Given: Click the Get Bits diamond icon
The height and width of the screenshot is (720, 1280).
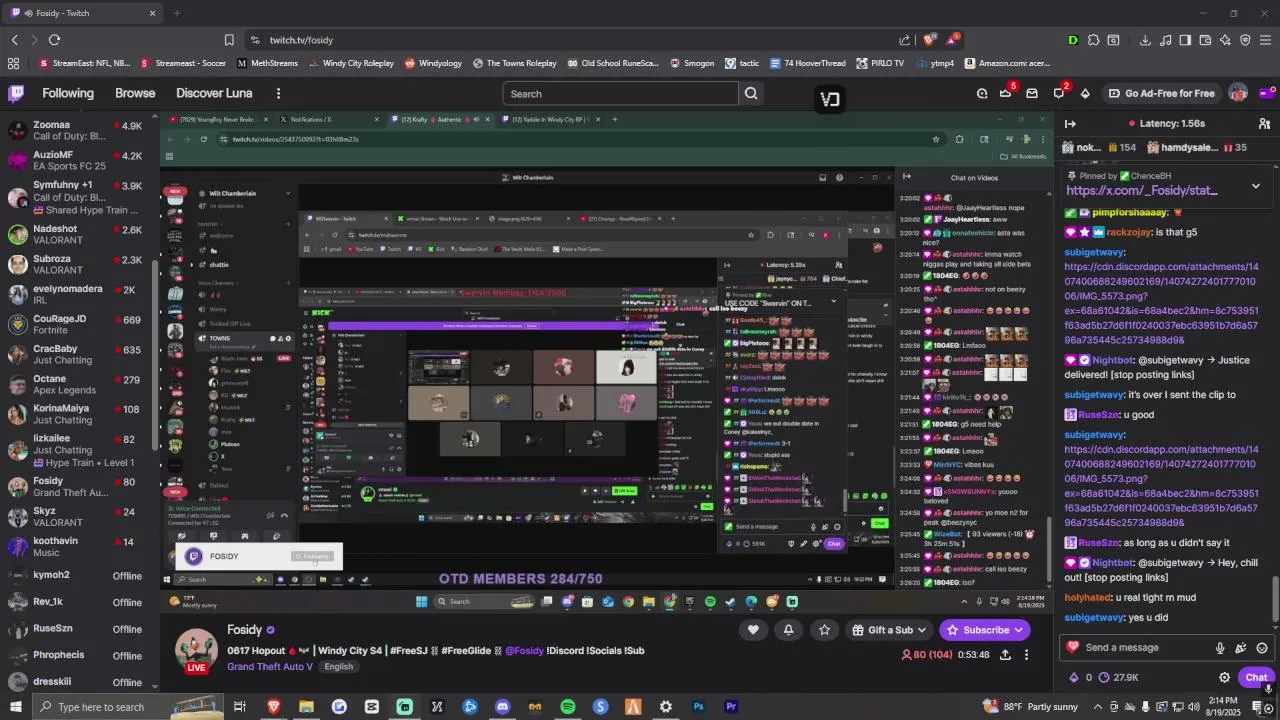Looking at the screenshot, I should [1085, 93].
